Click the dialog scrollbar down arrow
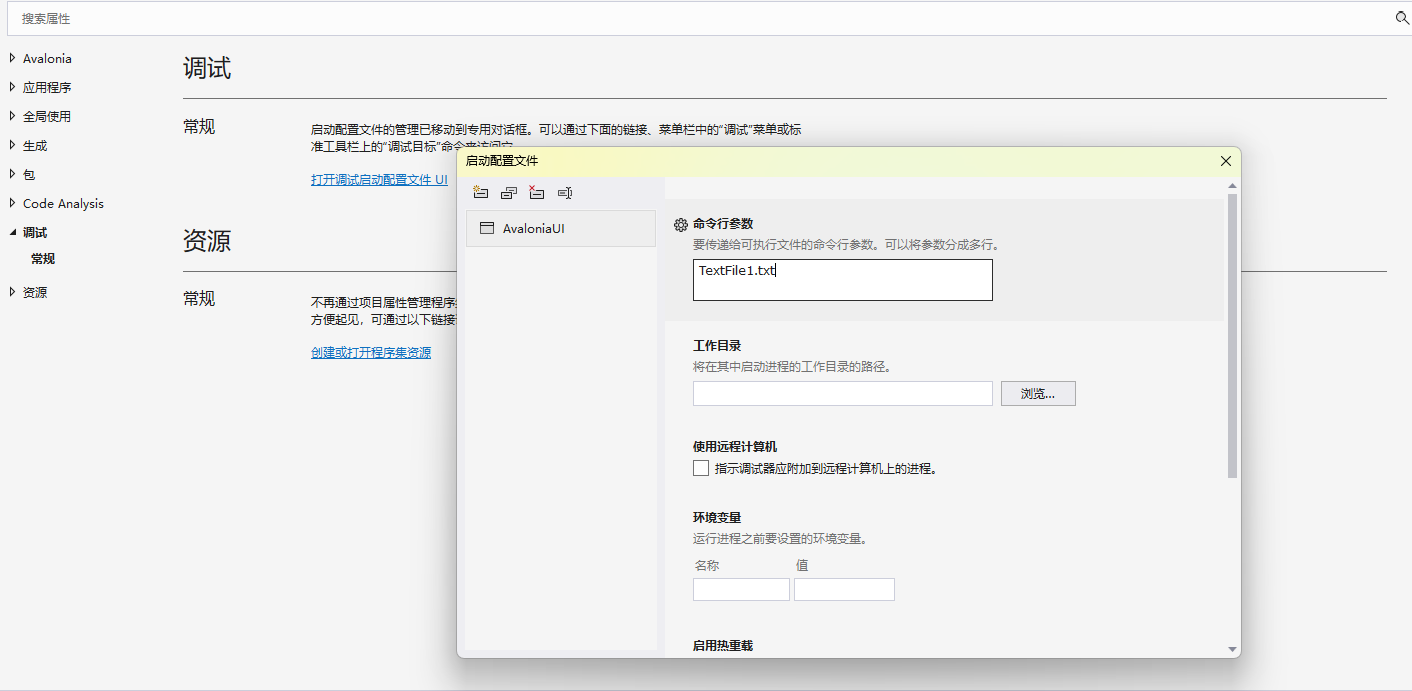Image resolution: width=1412 pixels, height=691 pixels. [x=1232, y=650]
